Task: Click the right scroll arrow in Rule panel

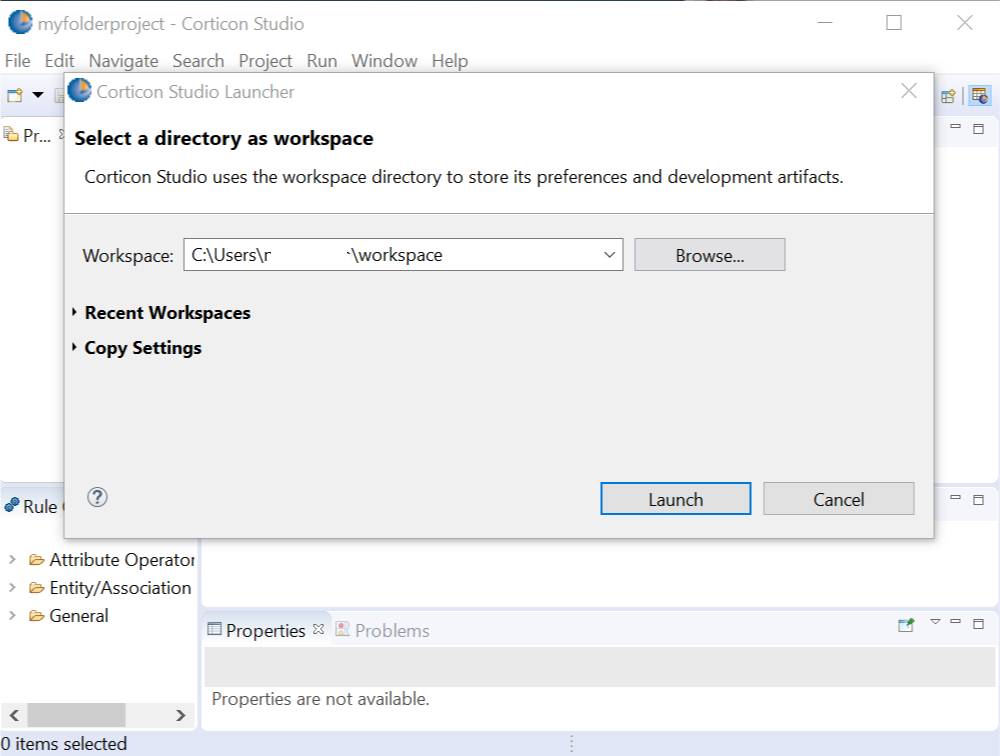Action: coord(180,715)
